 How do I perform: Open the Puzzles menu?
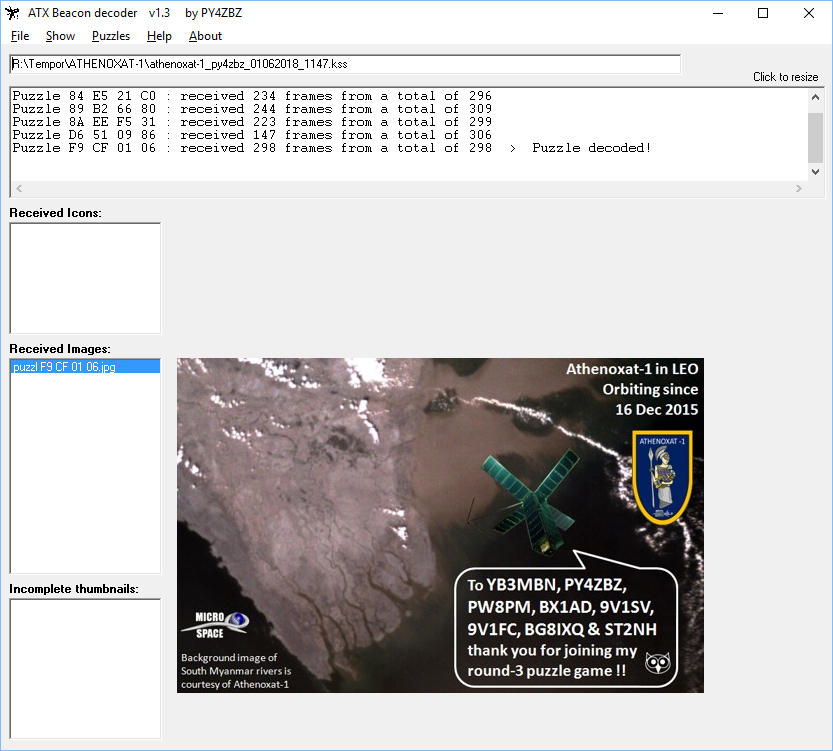tap(111, 36)
